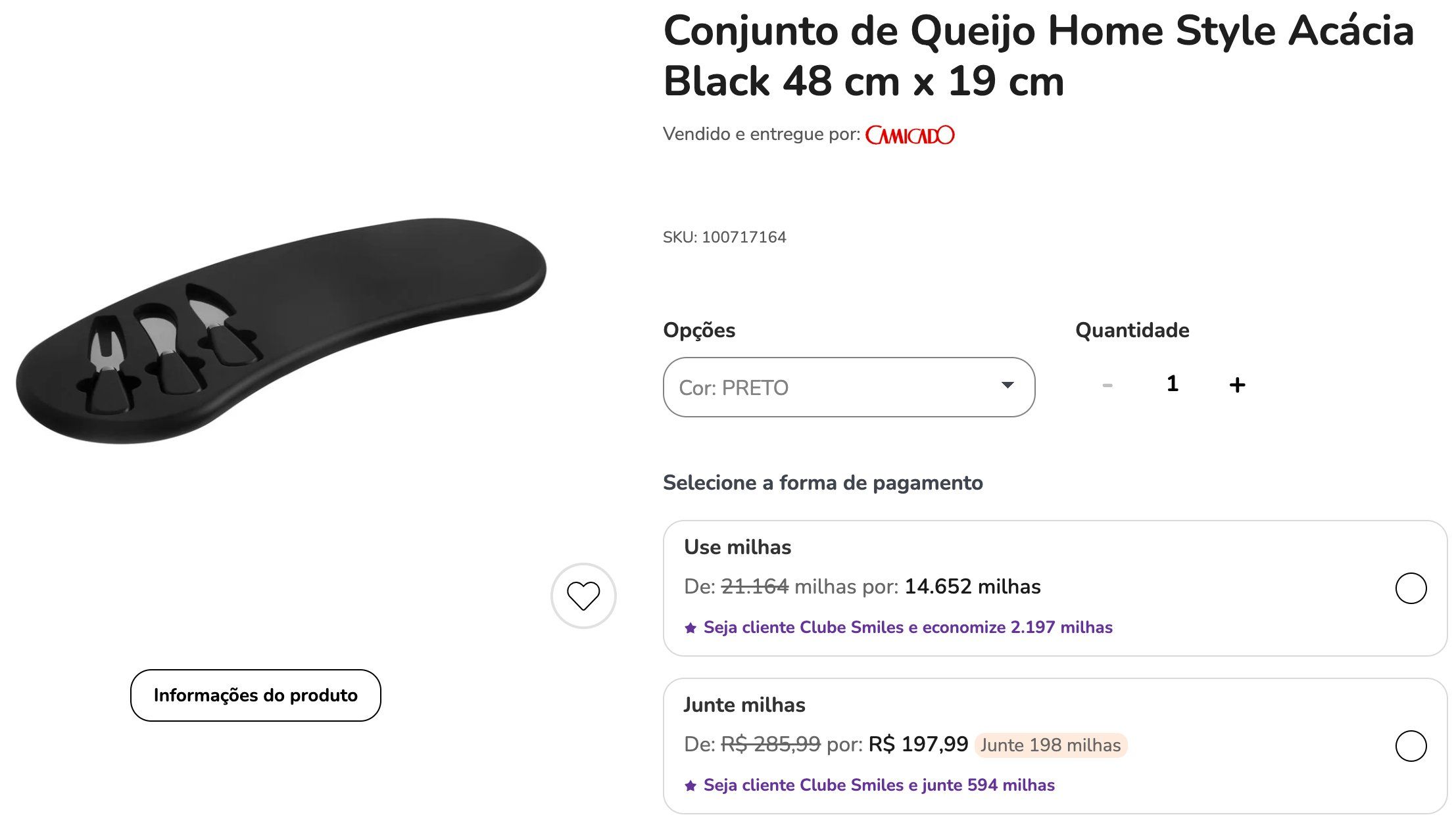The height and width of the screenshot is (819, 1456).
Task: Click the Camicado seller logo
Action: click(910, 135)
